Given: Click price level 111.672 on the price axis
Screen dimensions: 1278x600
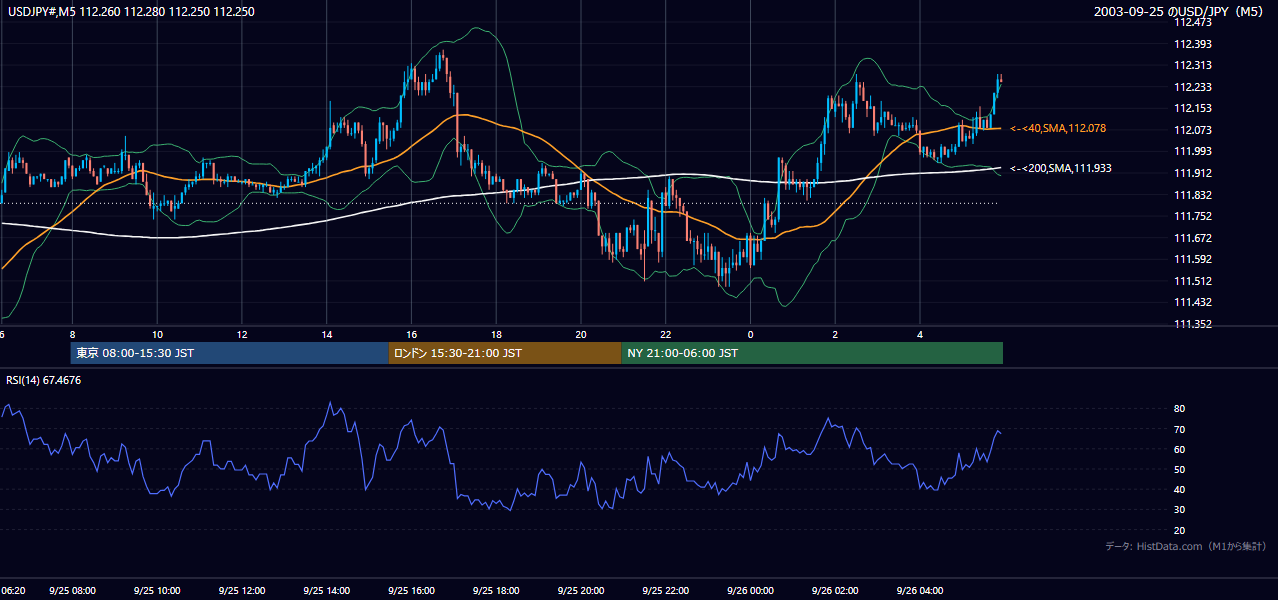Looking at the screenshot, I should click(x=1193, y=238).
